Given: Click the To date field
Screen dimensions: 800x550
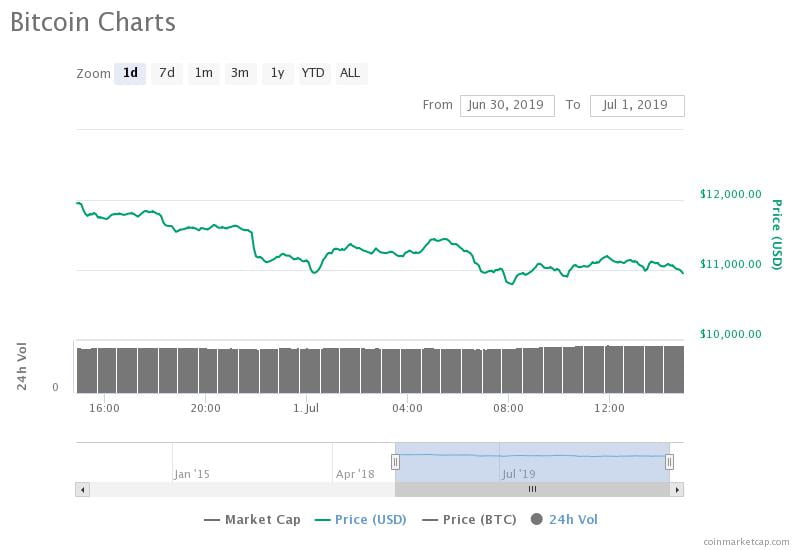Looking at the screenshot, I should coord(637,105).
